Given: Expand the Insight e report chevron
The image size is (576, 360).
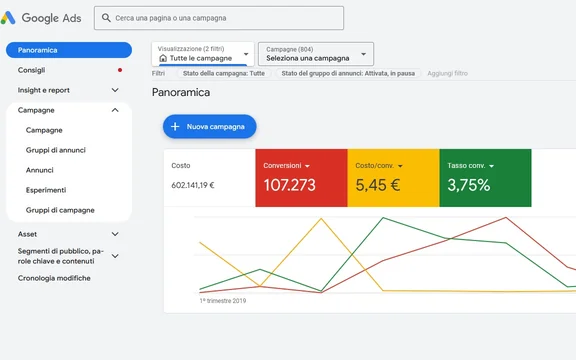Looking at the screenshot, I should point(115,90).
